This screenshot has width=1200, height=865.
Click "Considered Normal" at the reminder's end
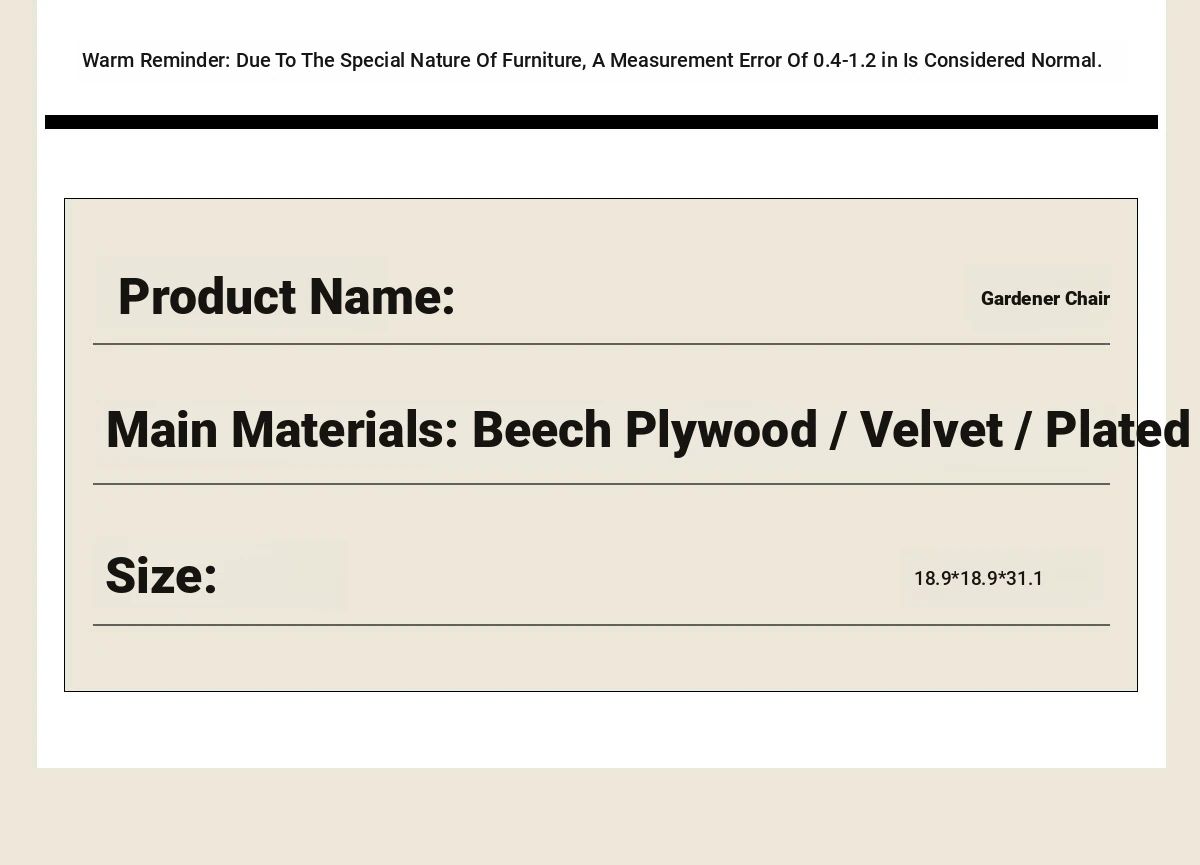1012,61
